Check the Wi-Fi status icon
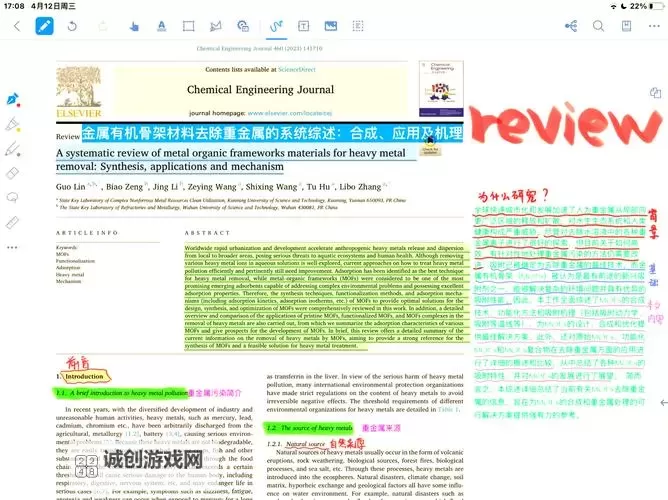668x500 pixels. [x=613, y=6]
